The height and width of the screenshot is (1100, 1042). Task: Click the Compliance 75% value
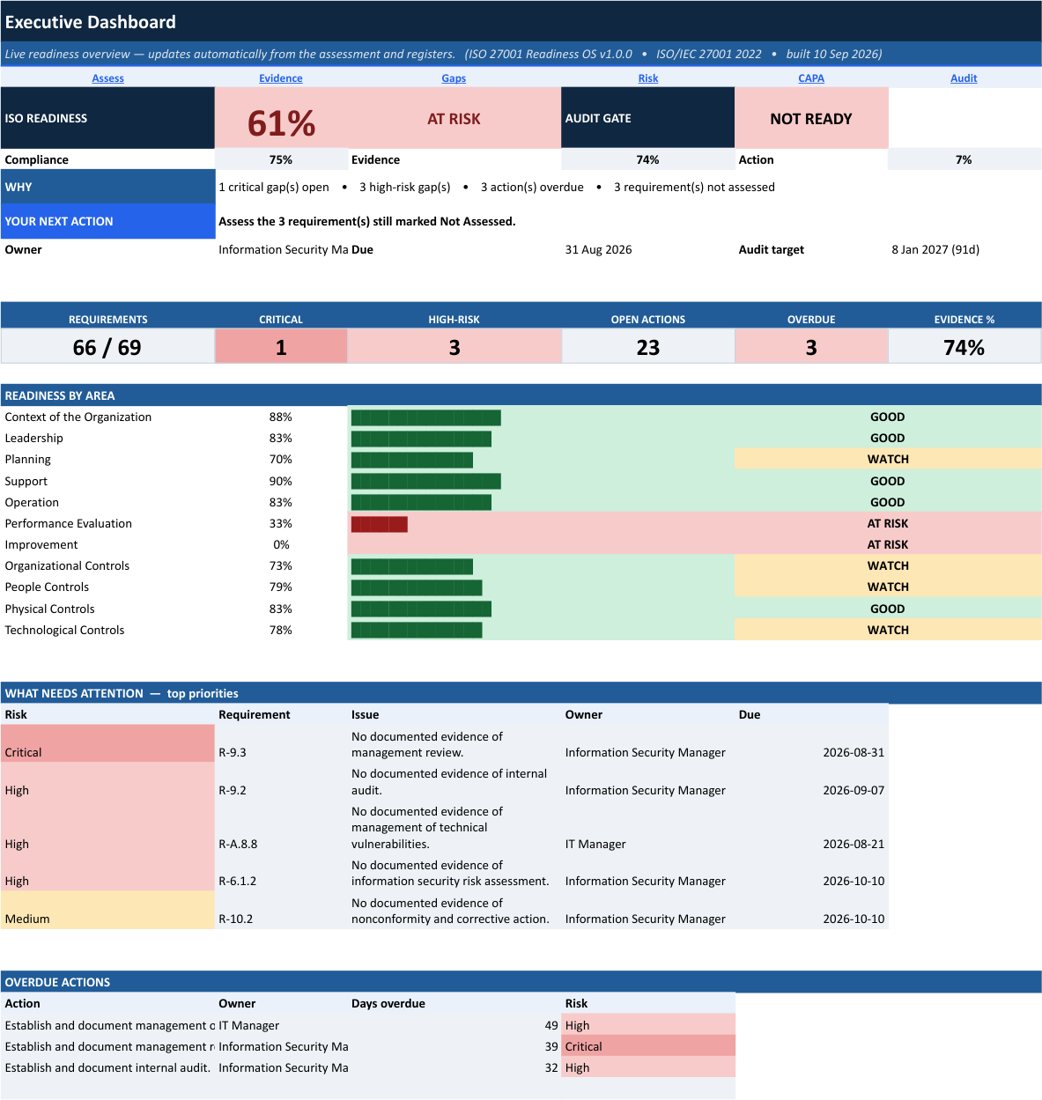pos(281,159)
